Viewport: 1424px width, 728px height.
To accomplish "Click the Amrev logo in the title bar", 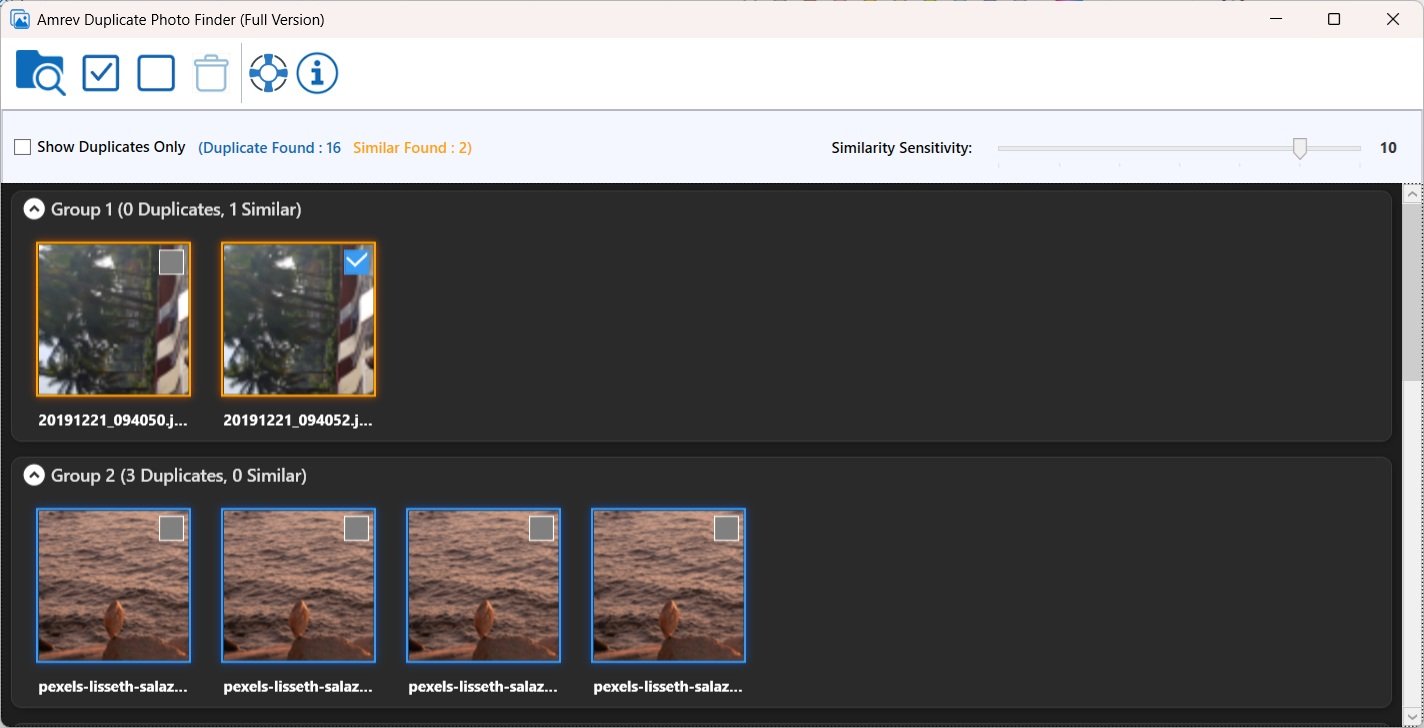I will pyautogui.click(x=18, y=18).
